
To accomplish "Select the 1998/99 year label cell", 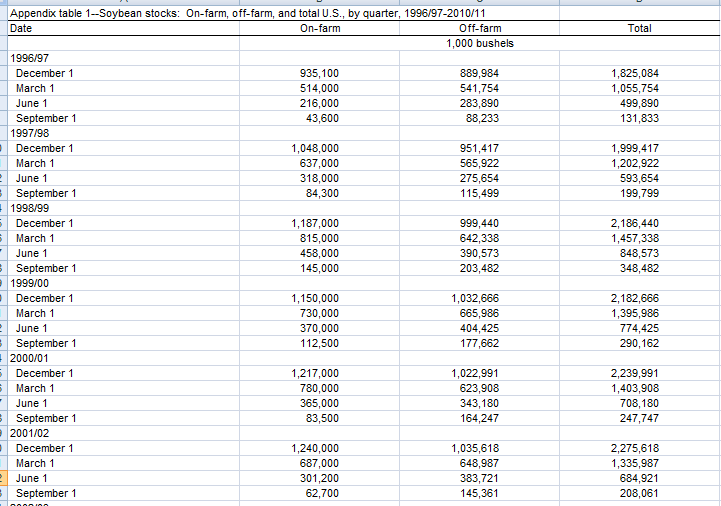I will coord(29,208).
